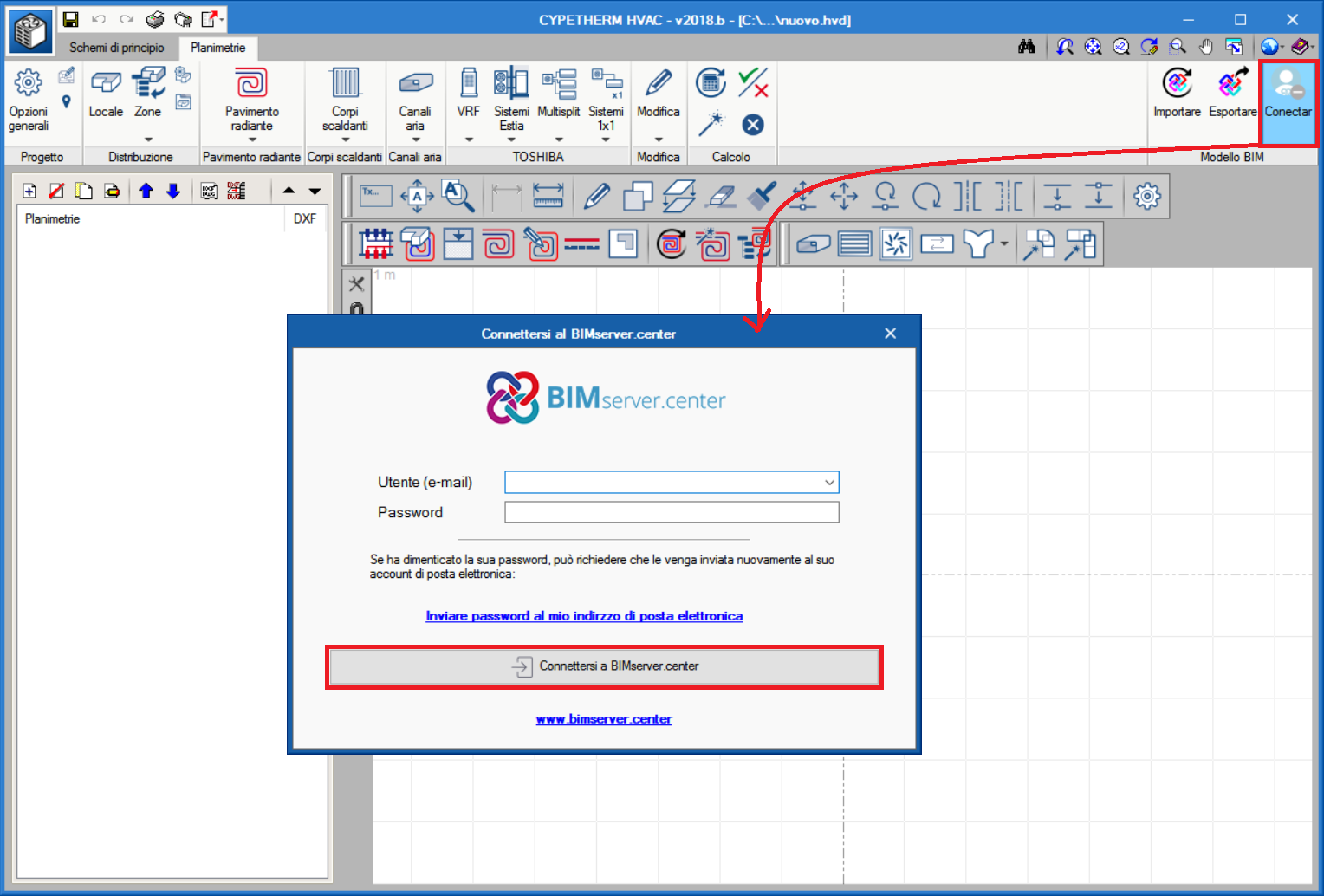The image size is (1324, 896).
Task: Click the pencil edit icon in drawing toolbar
Action: coord(596,196)
